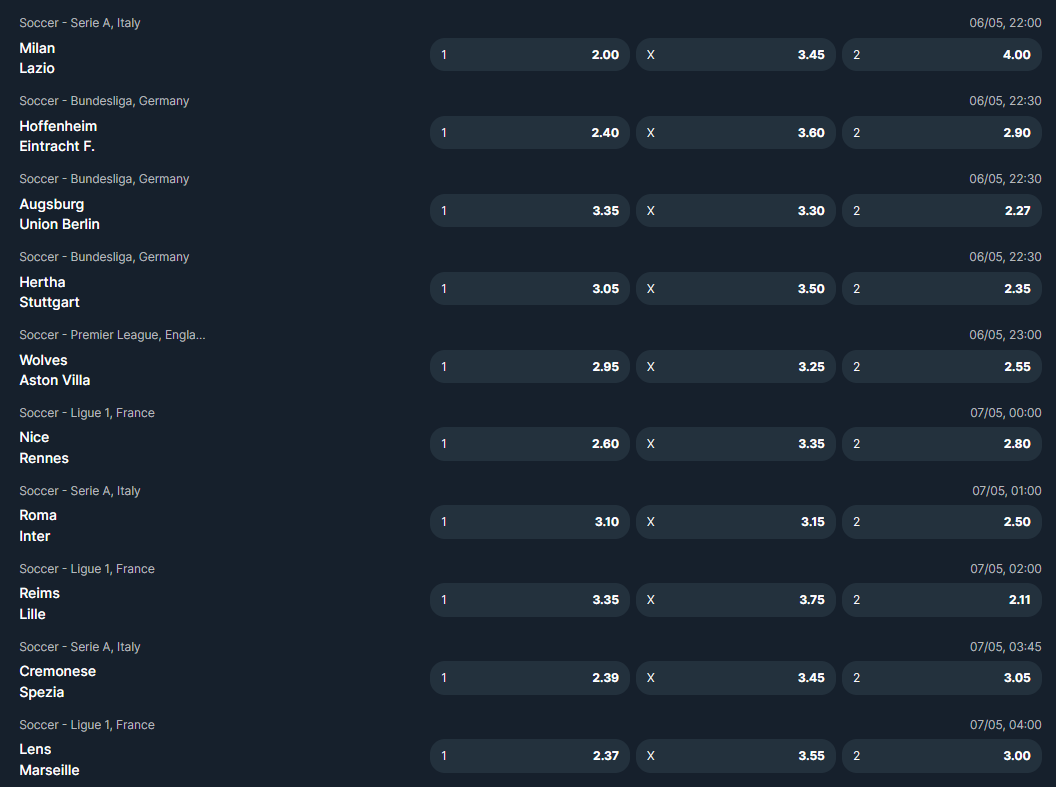Select Cremonese home win at 2.39
This screenshot has height=787, width=1056.
pos(530,678)
